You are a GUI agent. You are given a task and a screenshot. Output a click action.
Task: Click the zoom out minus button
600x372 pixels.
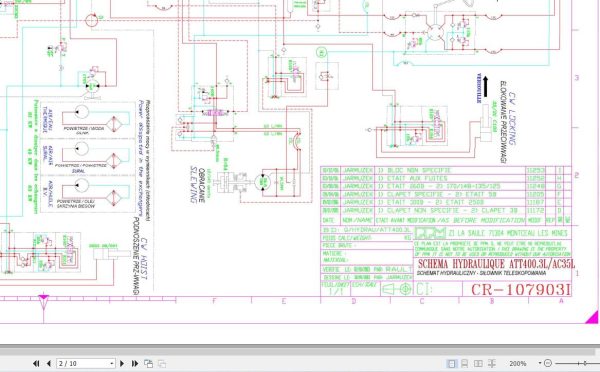pos(548,363)
